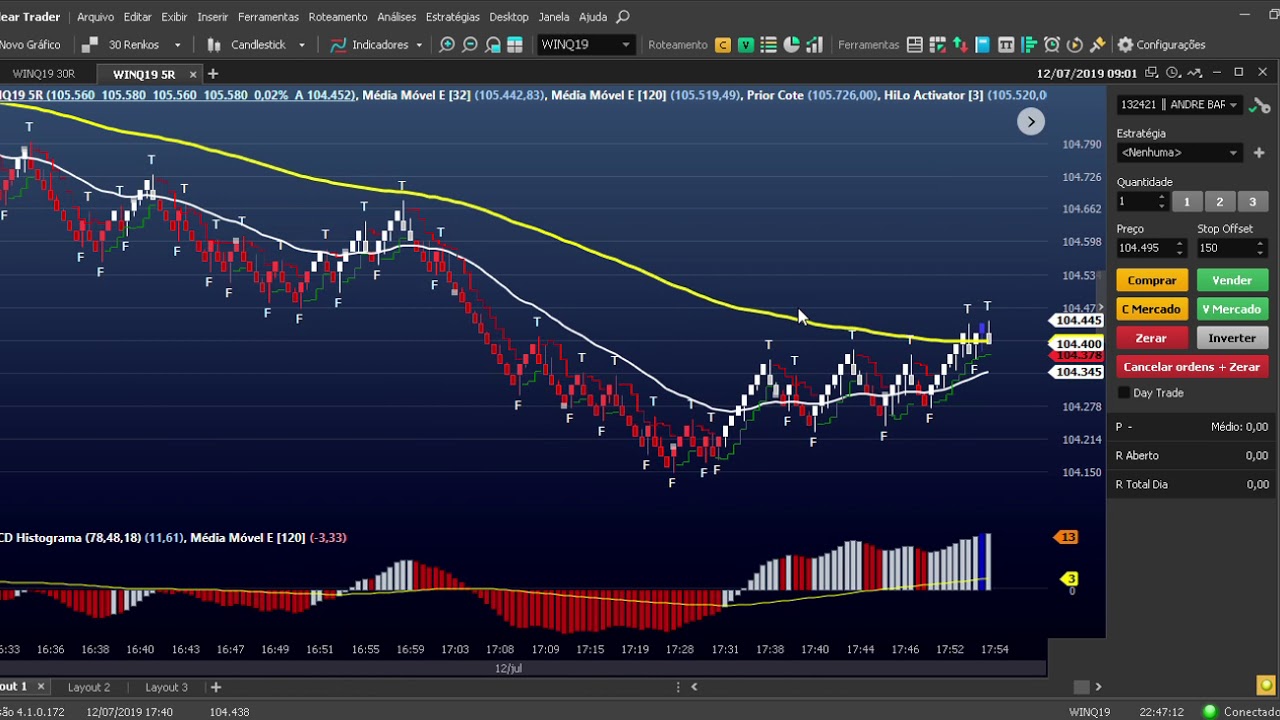Switch to the WINQ19 30R tab
Image resolution: width=1280 pixels, height=720 pixels.
[x=44, y=74]
